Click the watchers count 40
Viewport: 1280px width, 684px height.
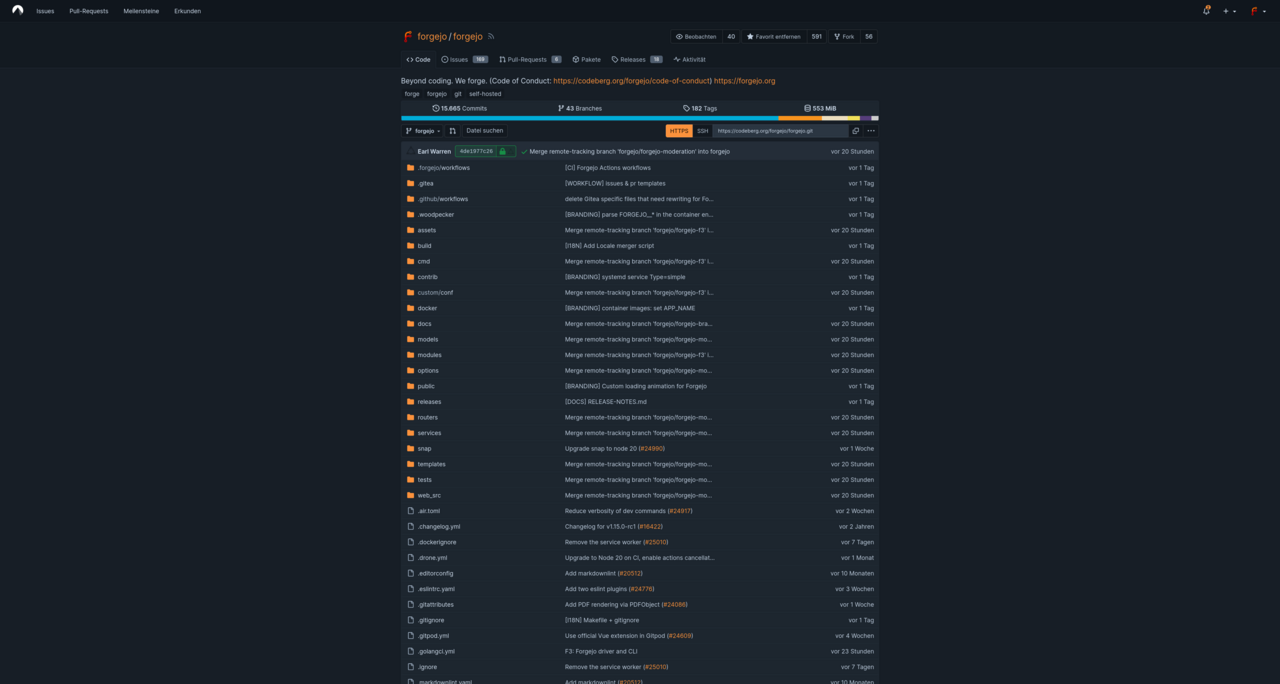[731, 36]
